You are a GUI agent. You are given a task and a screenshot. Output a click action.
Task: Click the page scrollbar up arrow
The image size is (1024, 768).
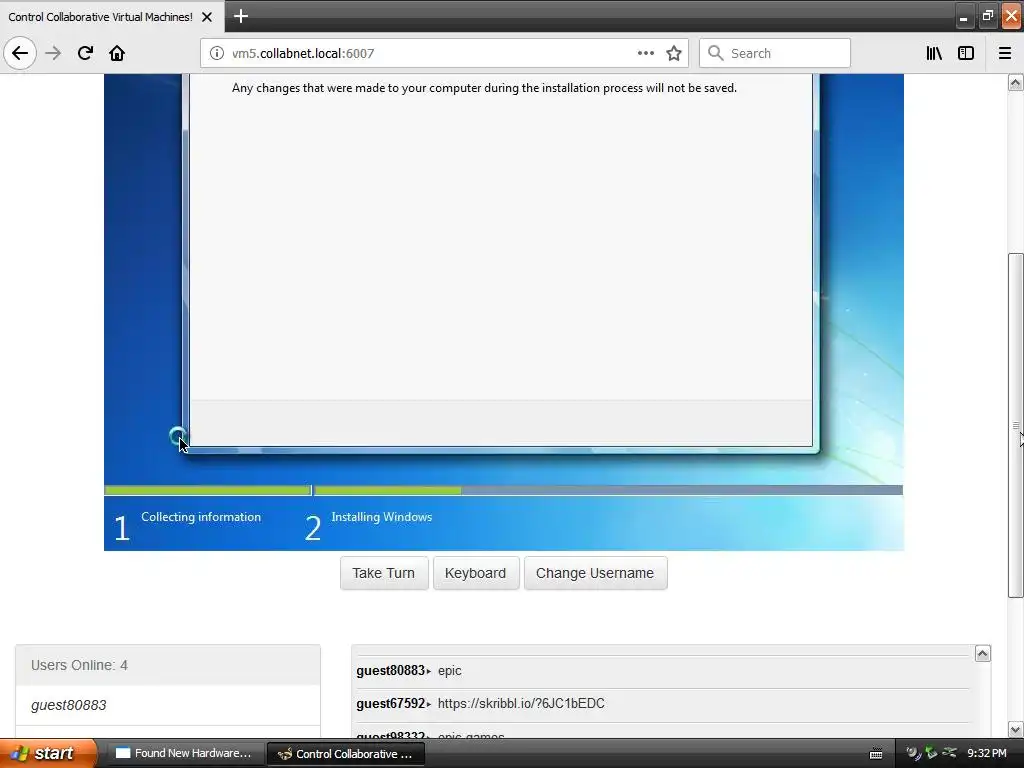[1015, 82]
